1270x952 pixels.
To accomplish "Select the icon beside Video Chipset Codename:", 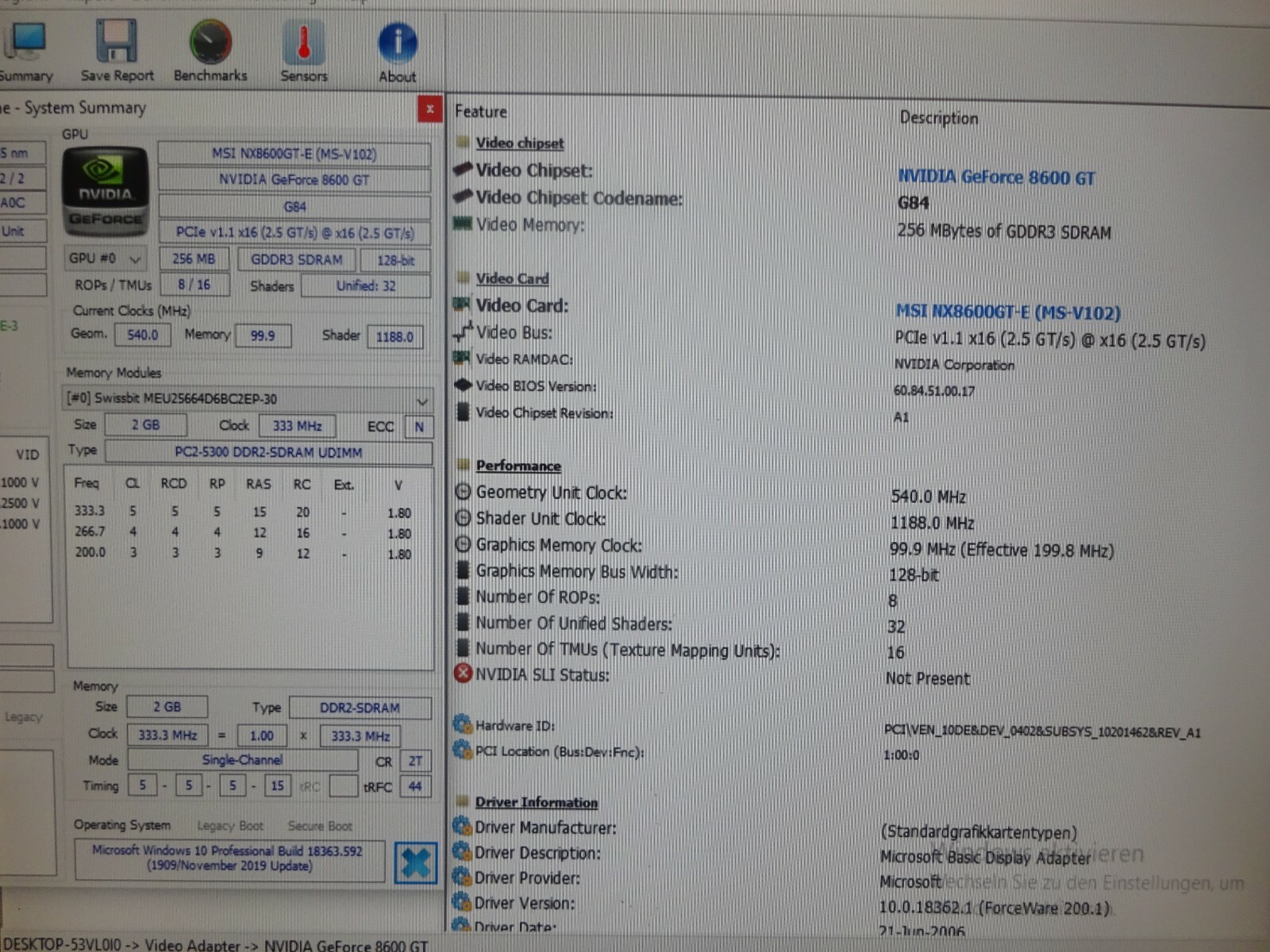I will [463, 197].
